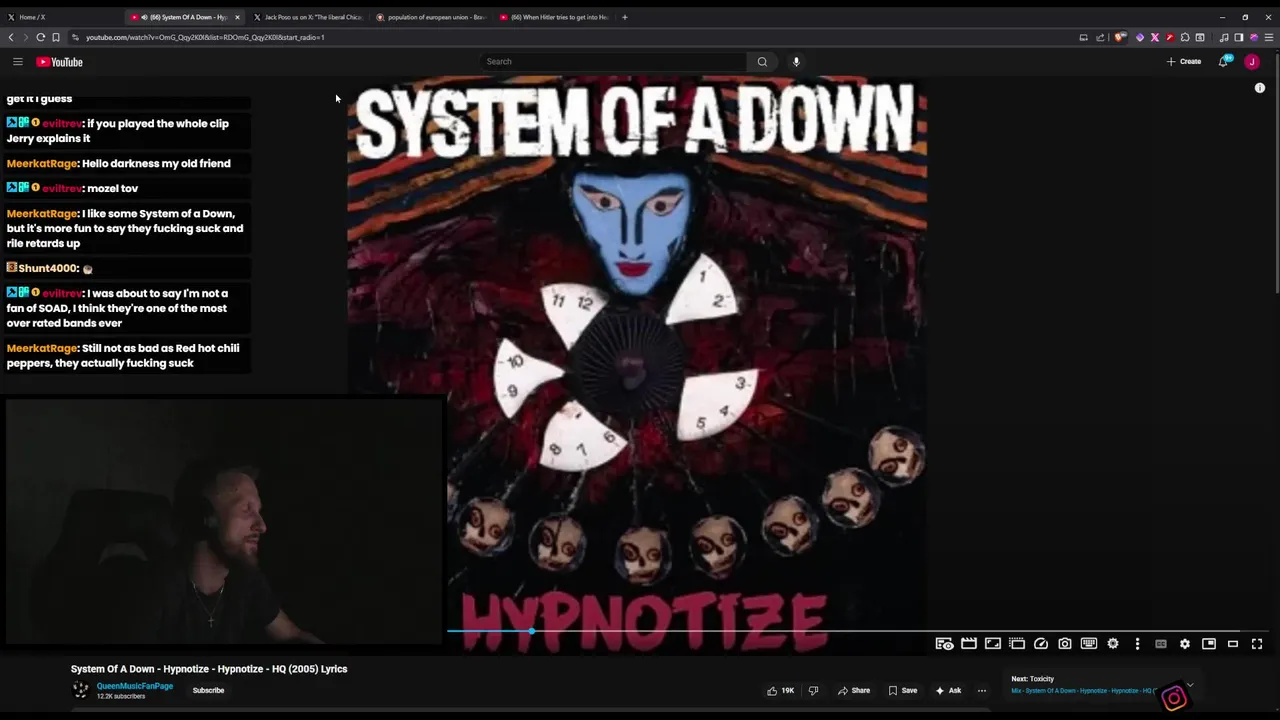
Task: Open view site information icon in address bar
Action: click(75, 37)
